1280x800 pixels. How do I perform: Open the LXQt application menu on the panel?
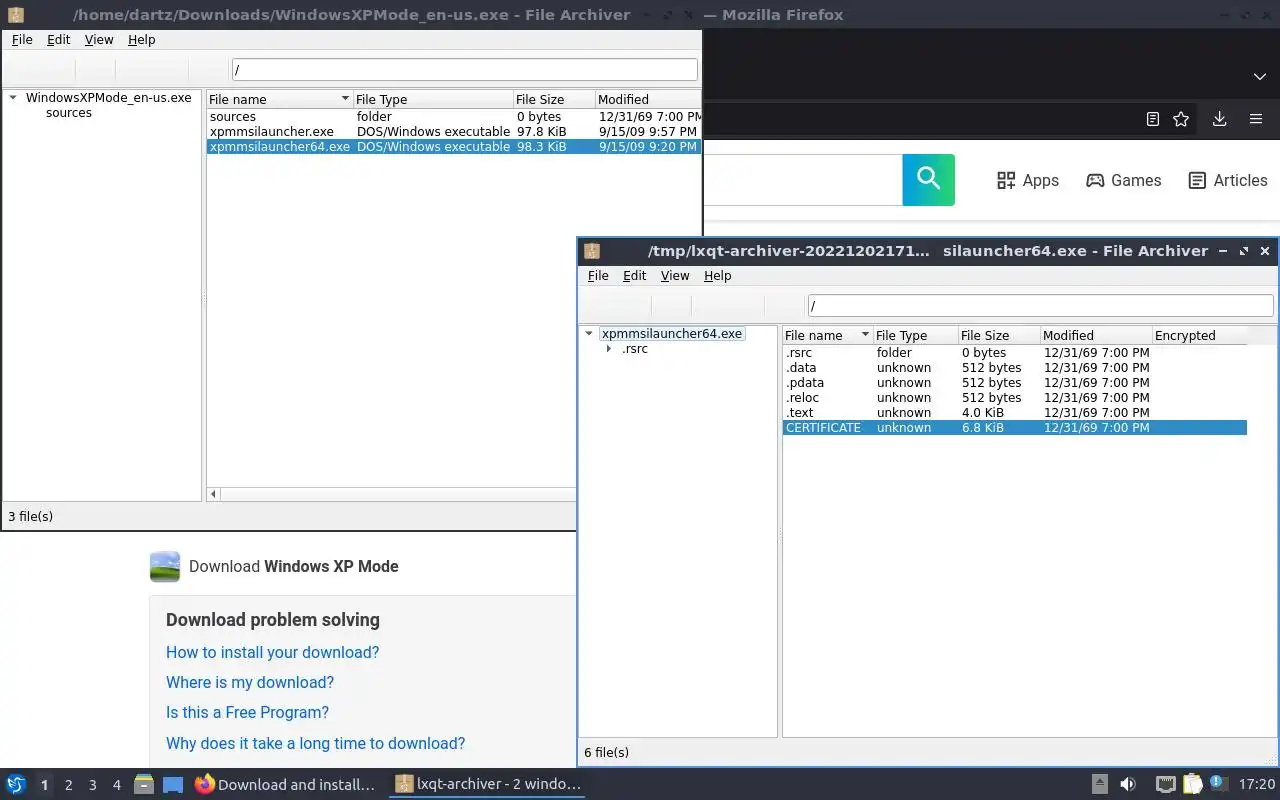(x=16, y=784)
